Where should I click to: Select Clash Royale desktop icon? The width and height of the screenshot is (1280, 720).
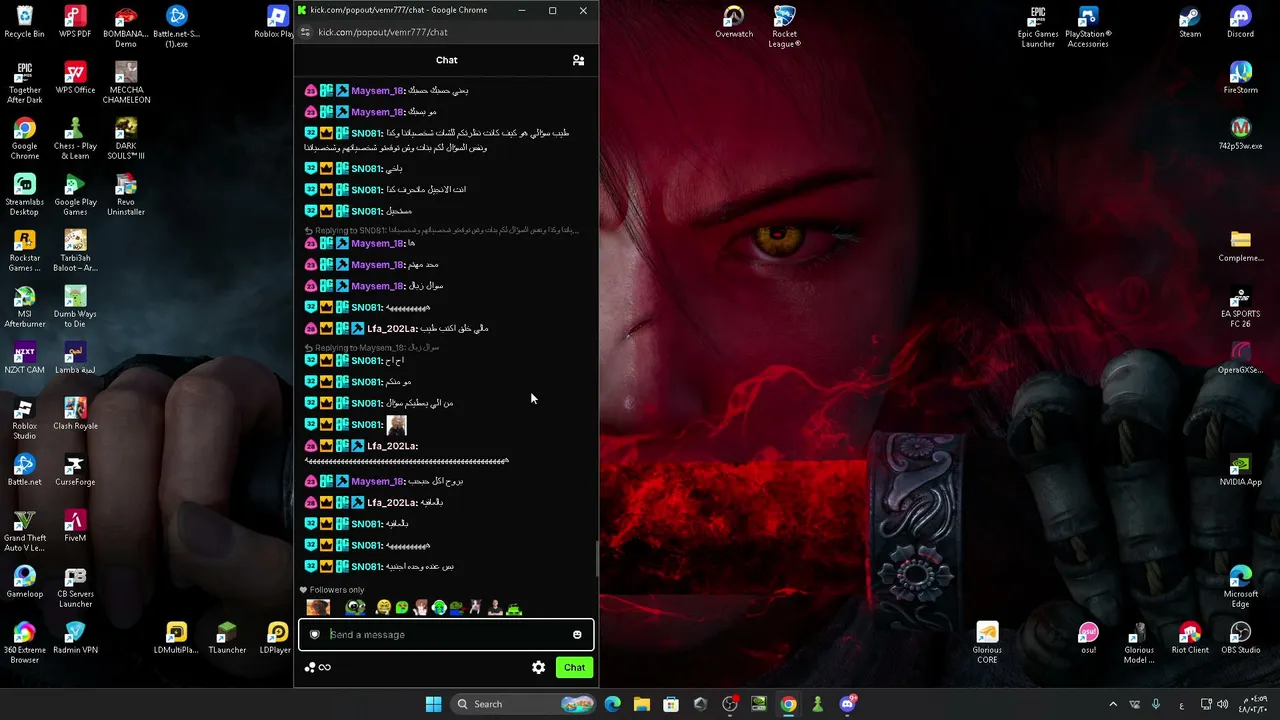click(75, 414)
